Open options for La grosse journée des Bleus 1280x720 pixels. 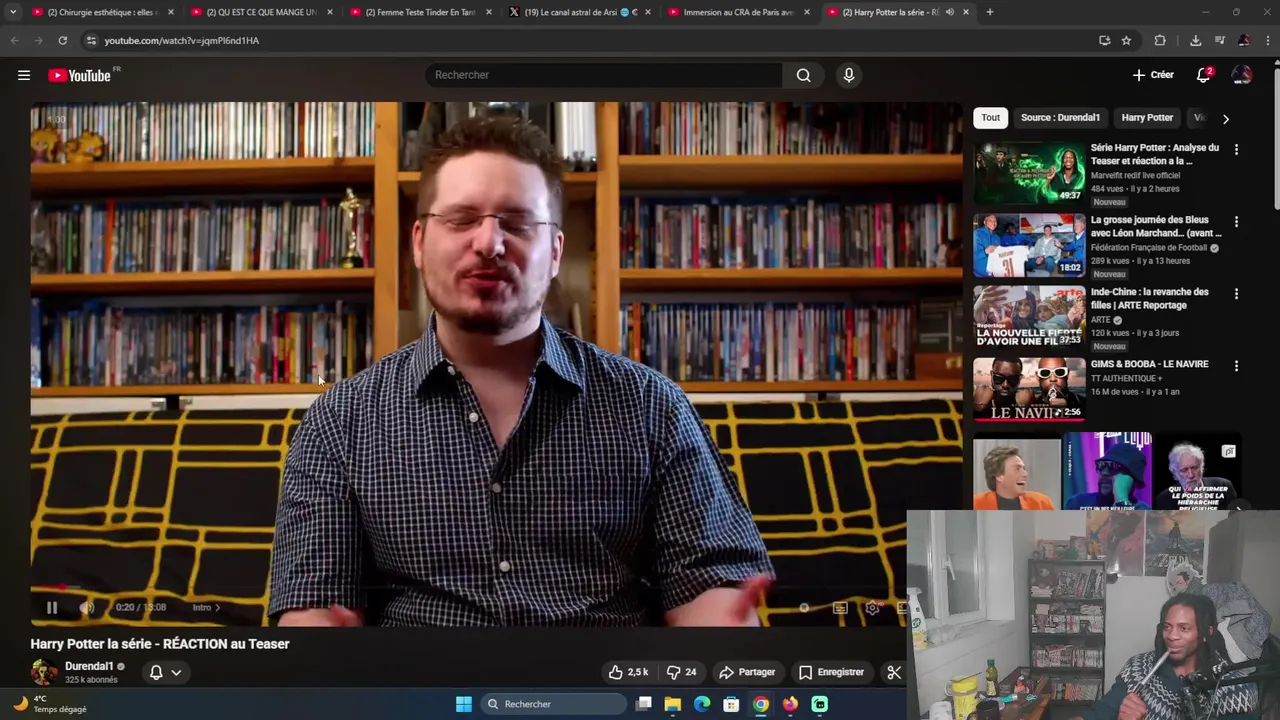pyautogui.click(x=1236, y=221)
